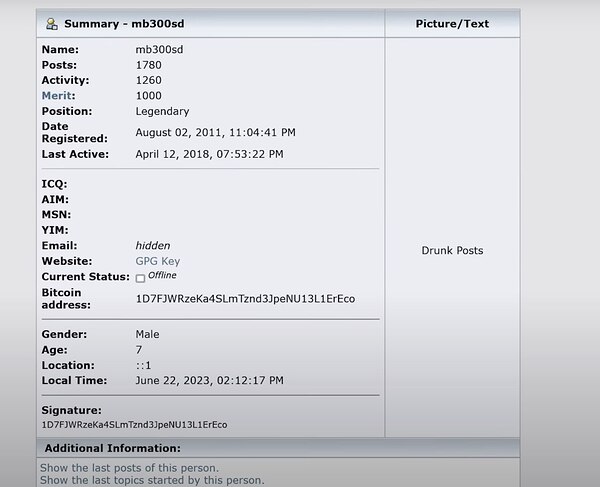Click the Position label
The image size is (600, 487).
67,111
